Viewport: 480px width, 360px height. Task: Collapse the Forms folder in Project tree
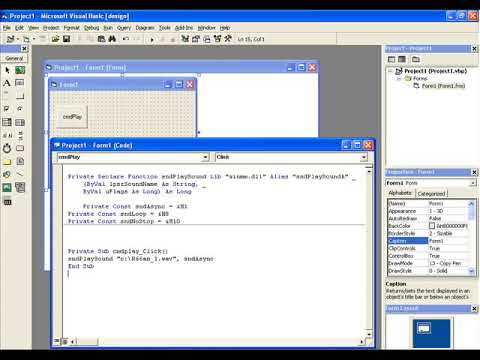tap(399, 79)
